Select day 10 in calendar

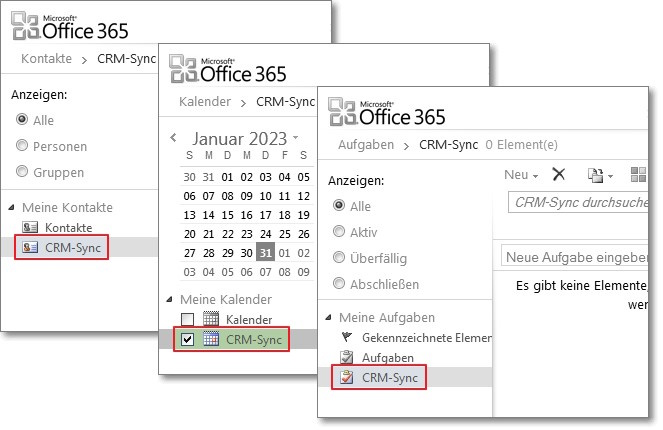[x=266, y=196]
